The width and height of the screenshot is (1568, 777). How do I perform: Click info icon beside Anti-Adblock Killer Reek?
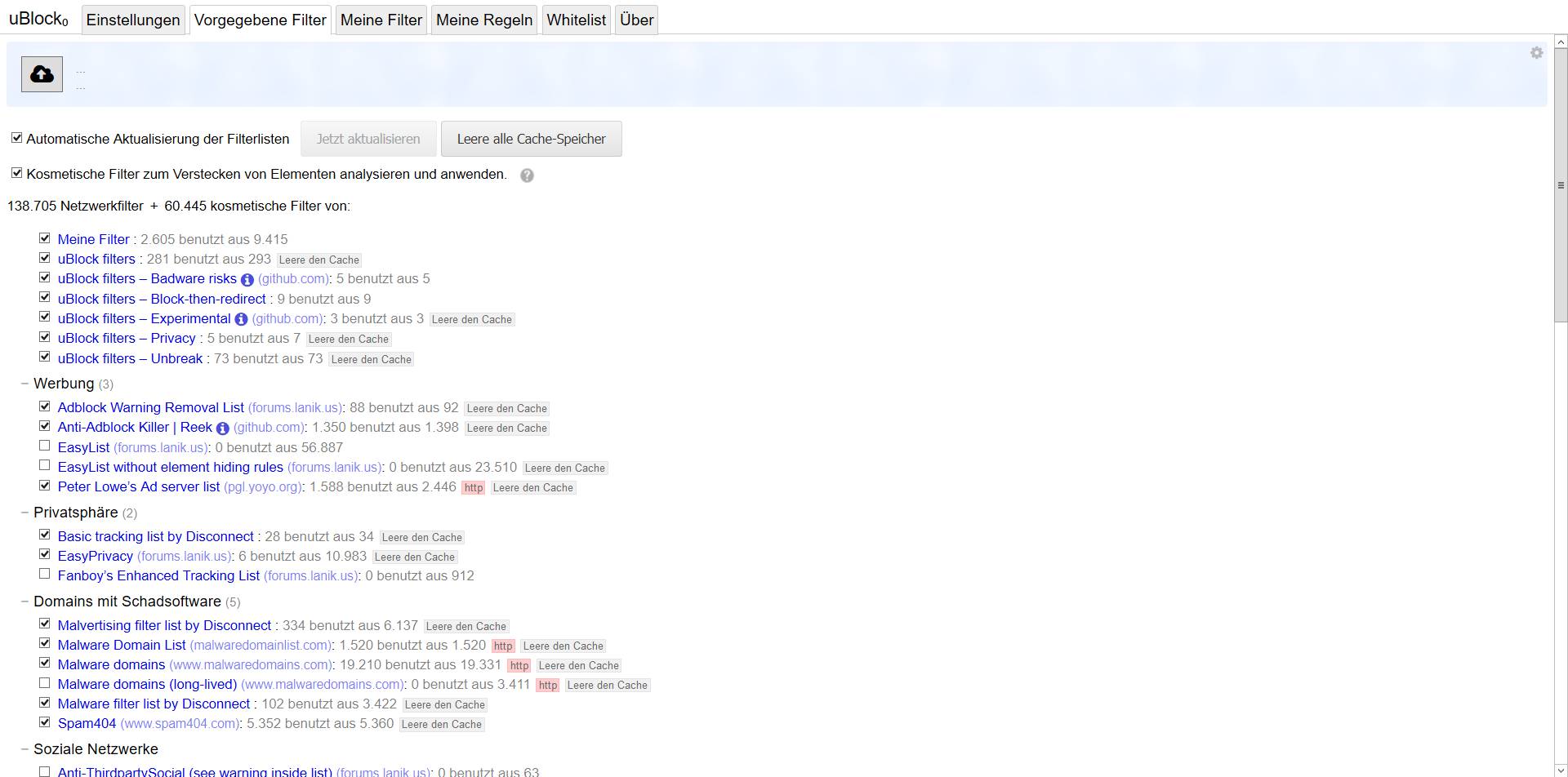[x=222, y=428]
